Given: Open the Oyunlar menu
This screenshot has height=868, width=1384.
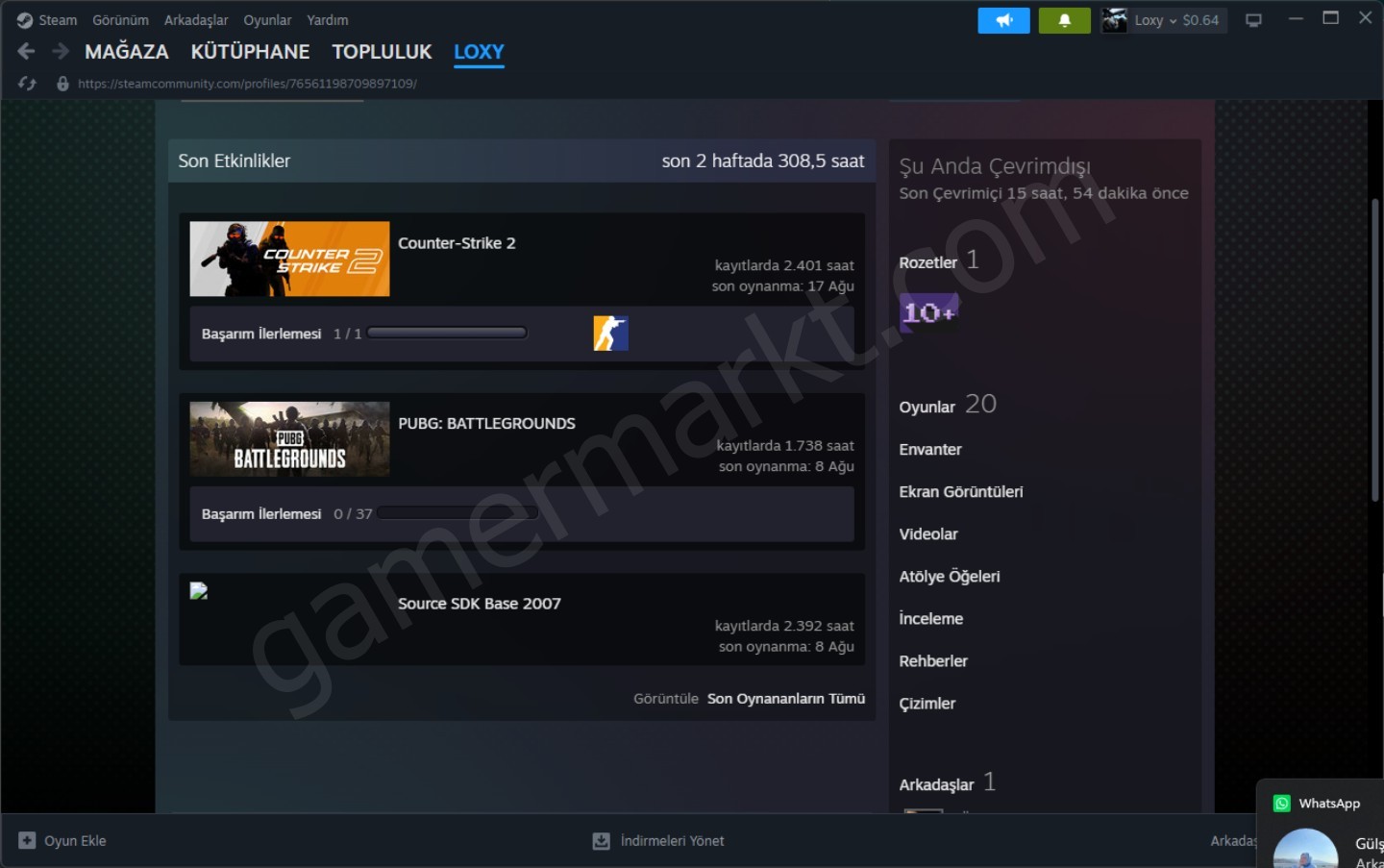Looking at the screenshot, I should 267,20.
